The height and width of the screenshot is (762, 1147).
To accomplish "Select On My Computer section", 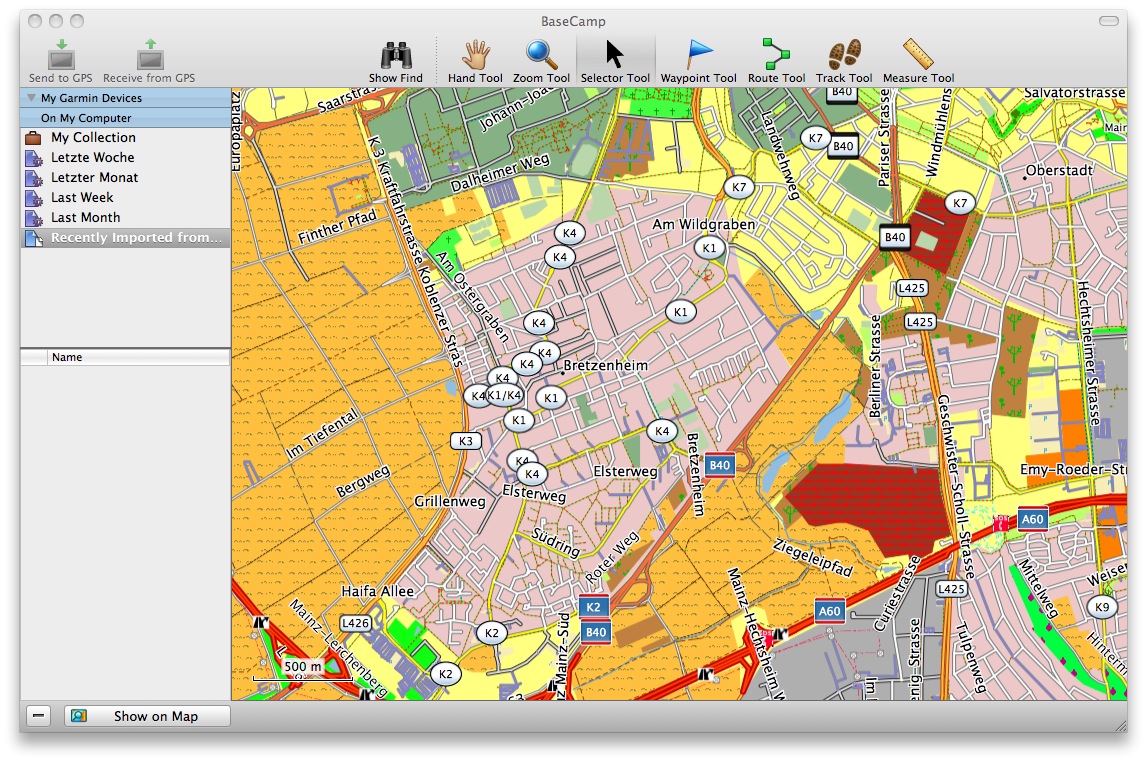I will 125,118.
